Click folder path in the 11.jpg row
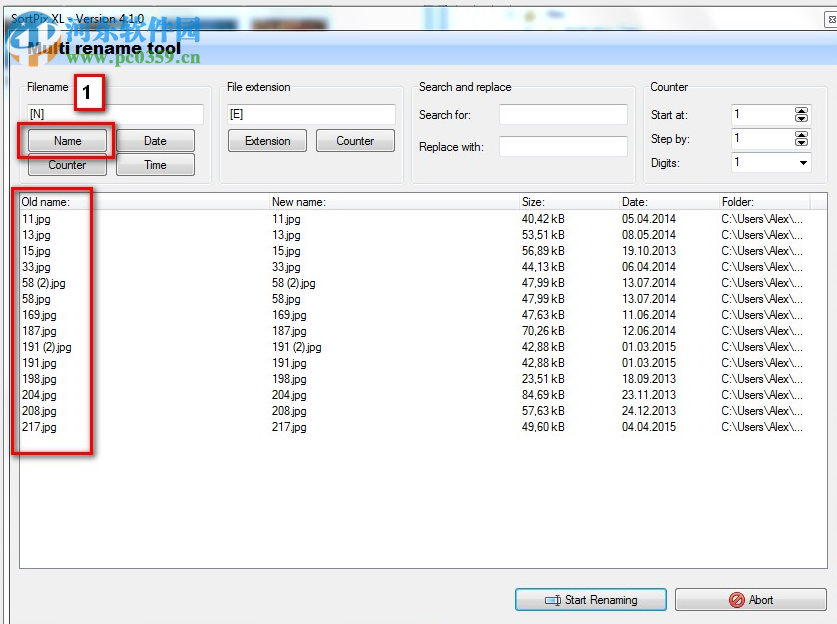Viewport: 837px width, 624px height. [x=762, y=219]
